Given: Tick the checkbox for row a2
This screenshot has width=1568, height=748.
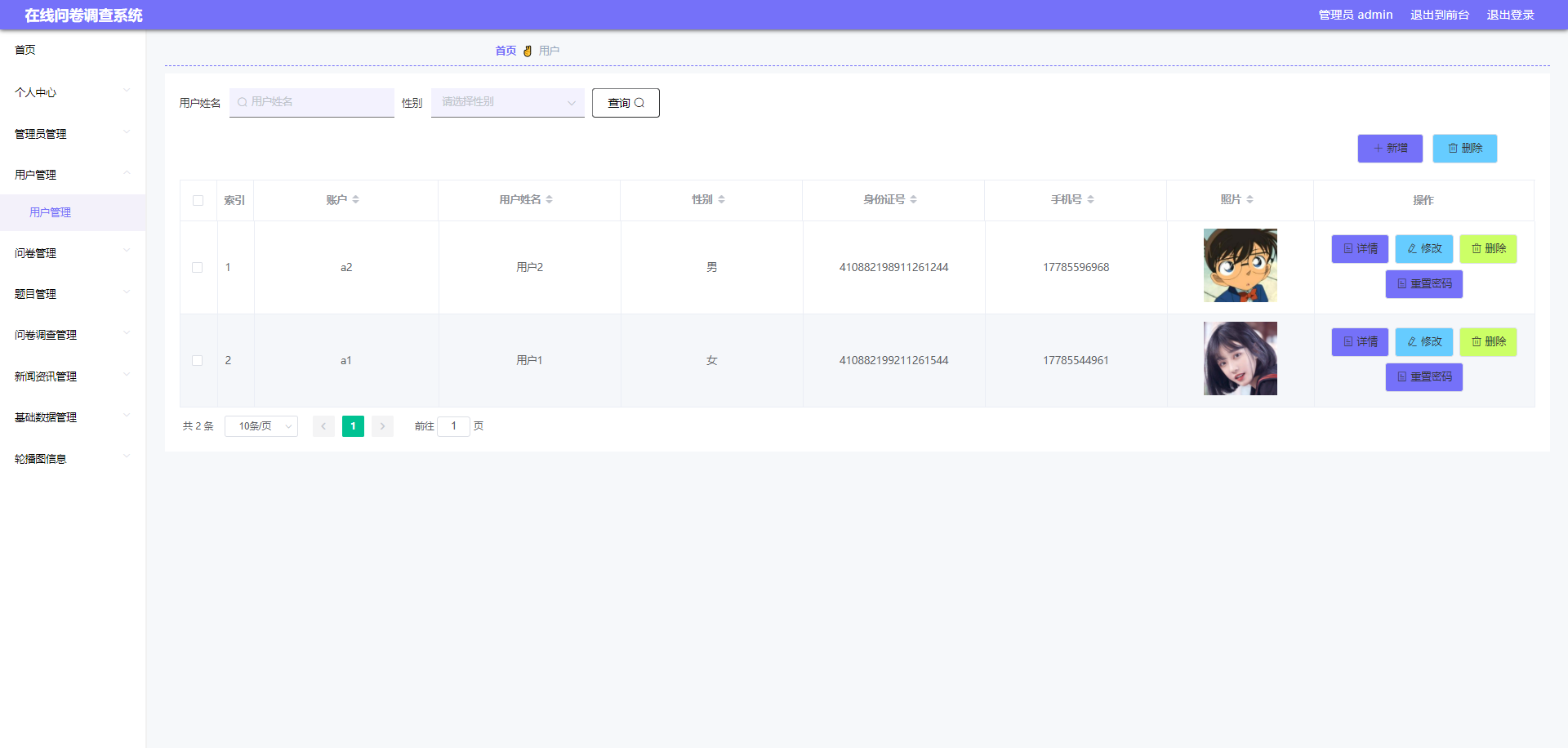Looking at the screenshot, I should click(197, 268).
